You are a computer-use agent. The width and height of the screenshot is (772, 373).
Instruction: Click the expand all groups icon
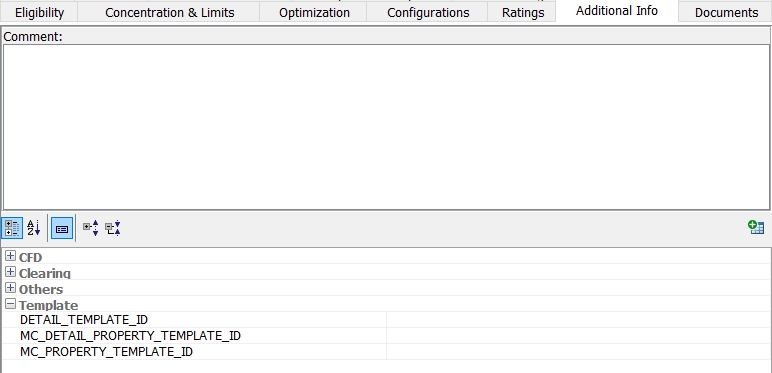tap(91, 228)
